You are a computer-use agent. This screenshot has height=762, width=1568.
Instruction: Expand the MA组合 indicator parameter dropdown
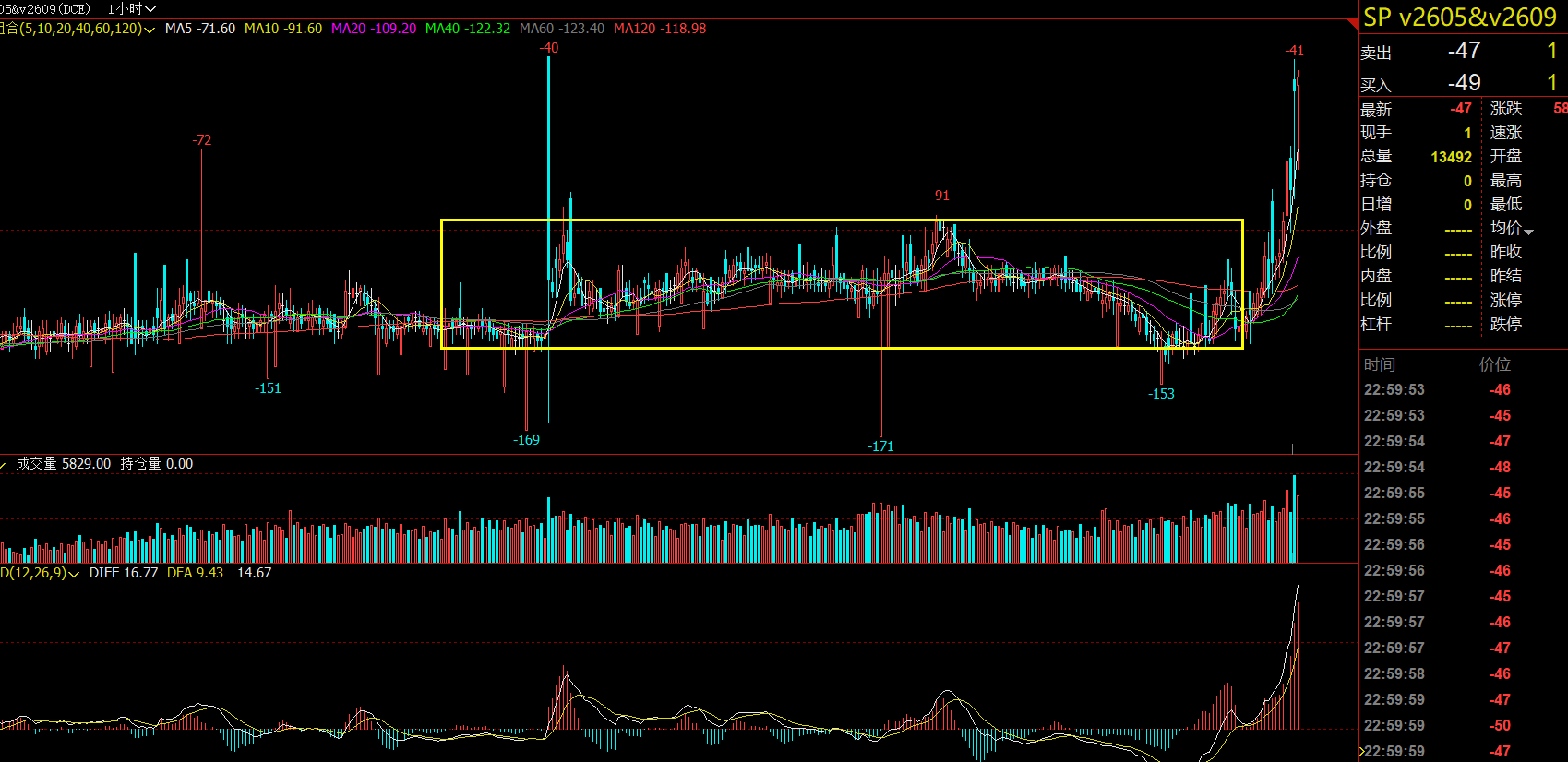click(150, 30)
